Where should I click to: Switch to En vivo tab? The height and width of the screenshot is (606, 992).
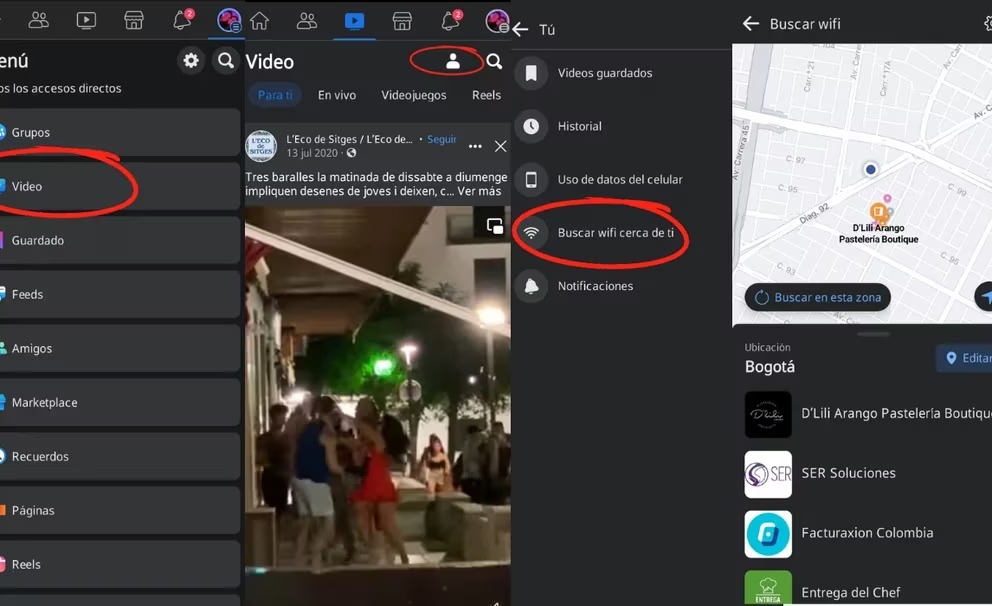(337, 95)
